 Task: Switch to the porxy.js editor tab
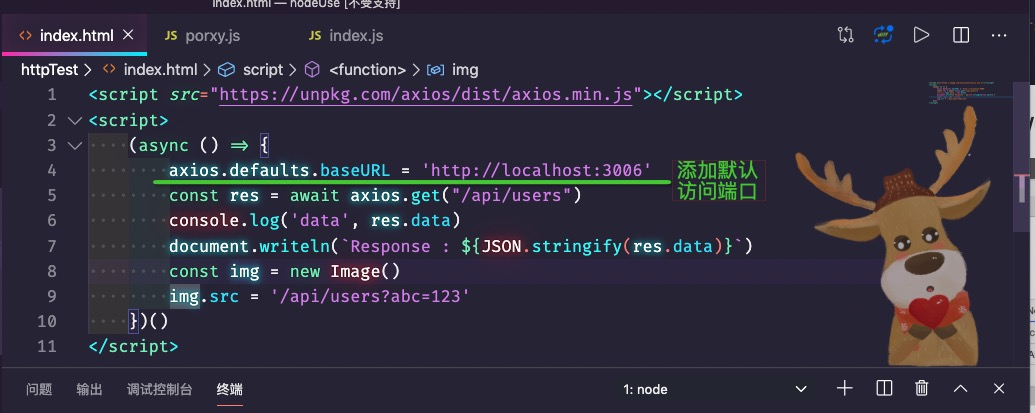202,36
